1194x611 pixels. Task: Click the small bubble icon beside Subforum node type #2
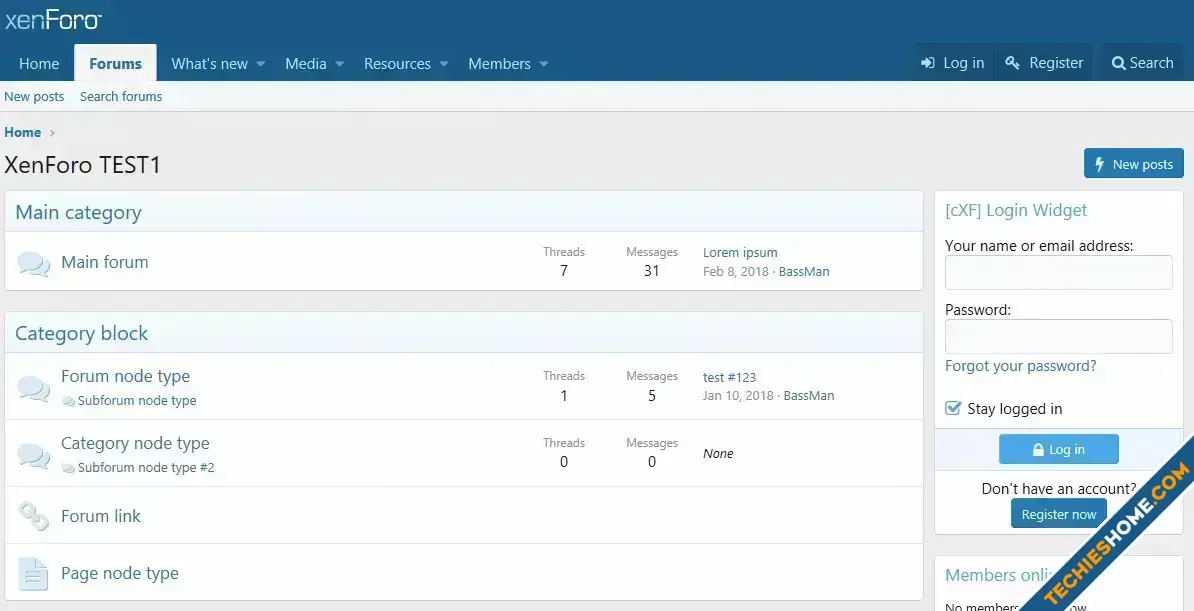coord(69,469)
